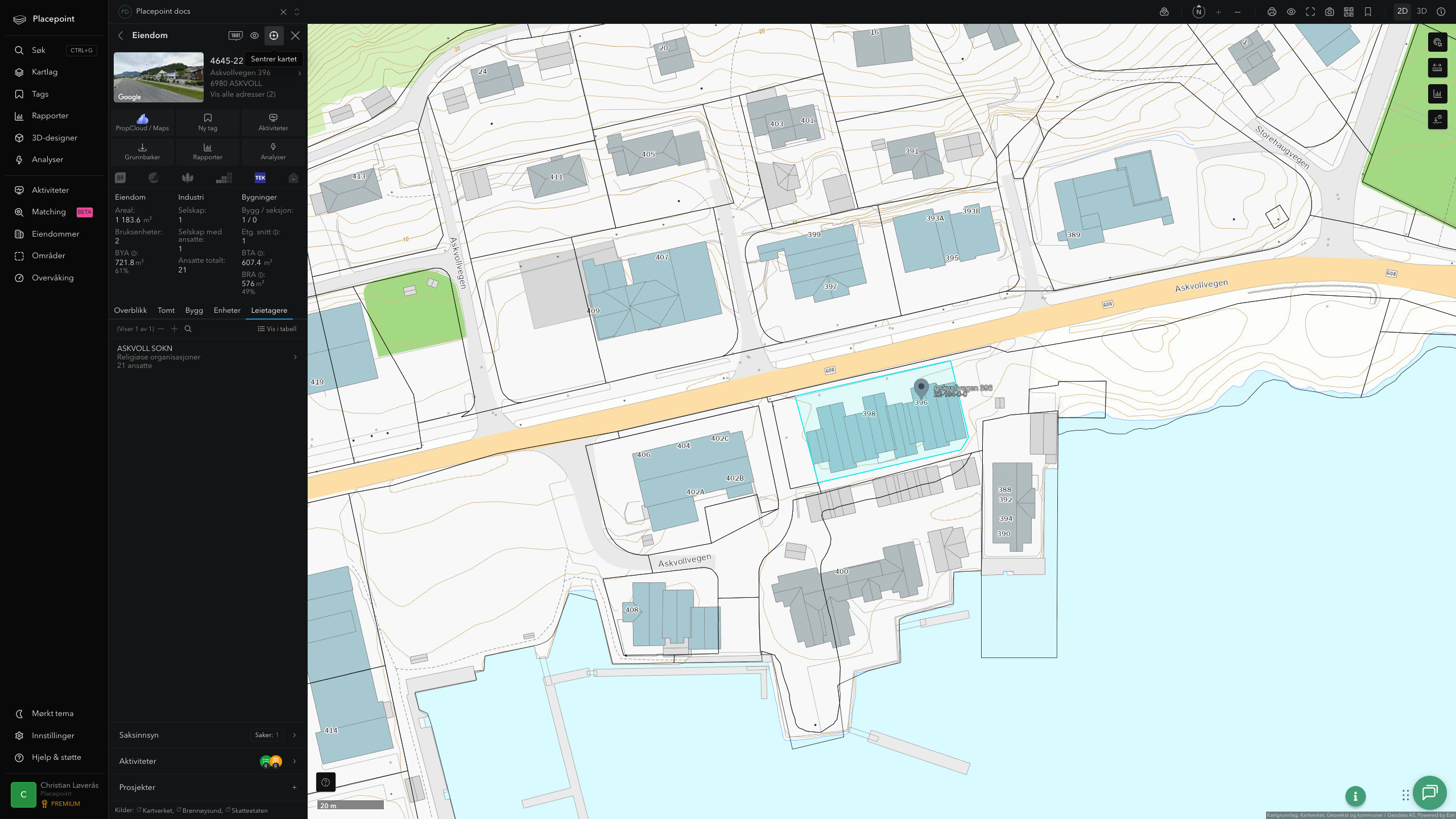Zoom in on the map

(1218, 12)
